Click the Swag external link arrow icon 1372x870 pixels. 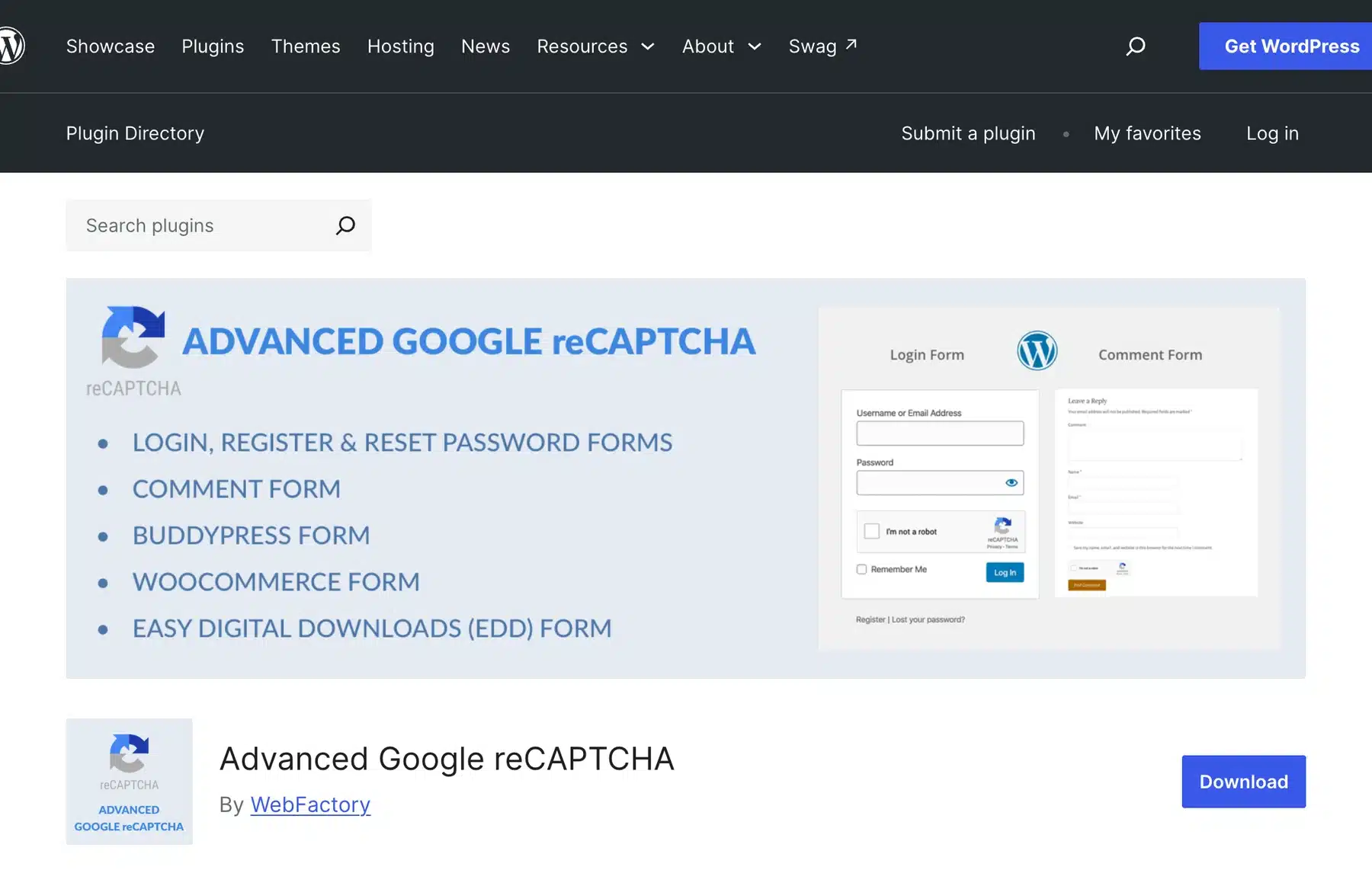[x=851, y=44]
